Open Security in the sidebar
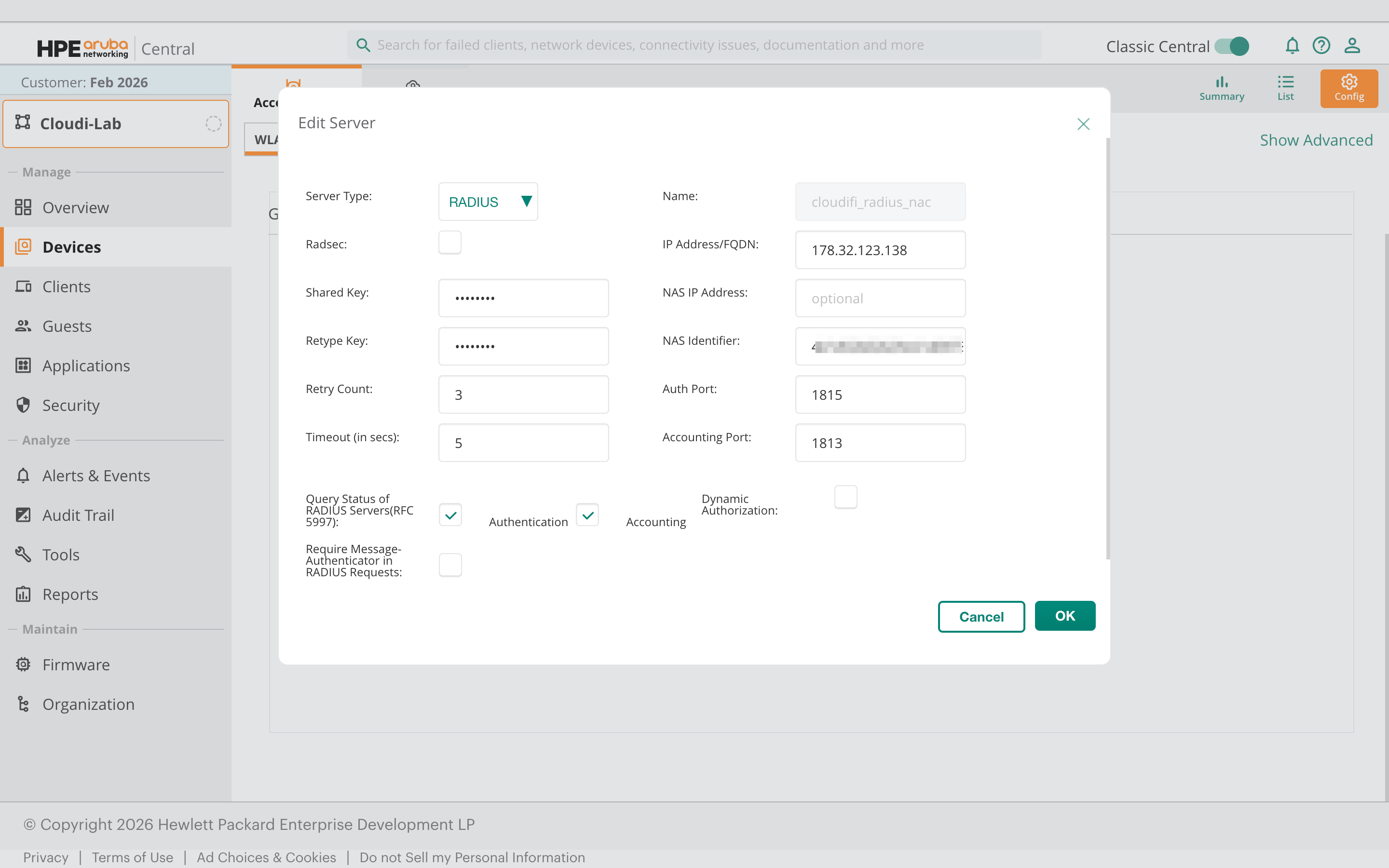This screenshot has width=1389, height=868. point(70,405)
